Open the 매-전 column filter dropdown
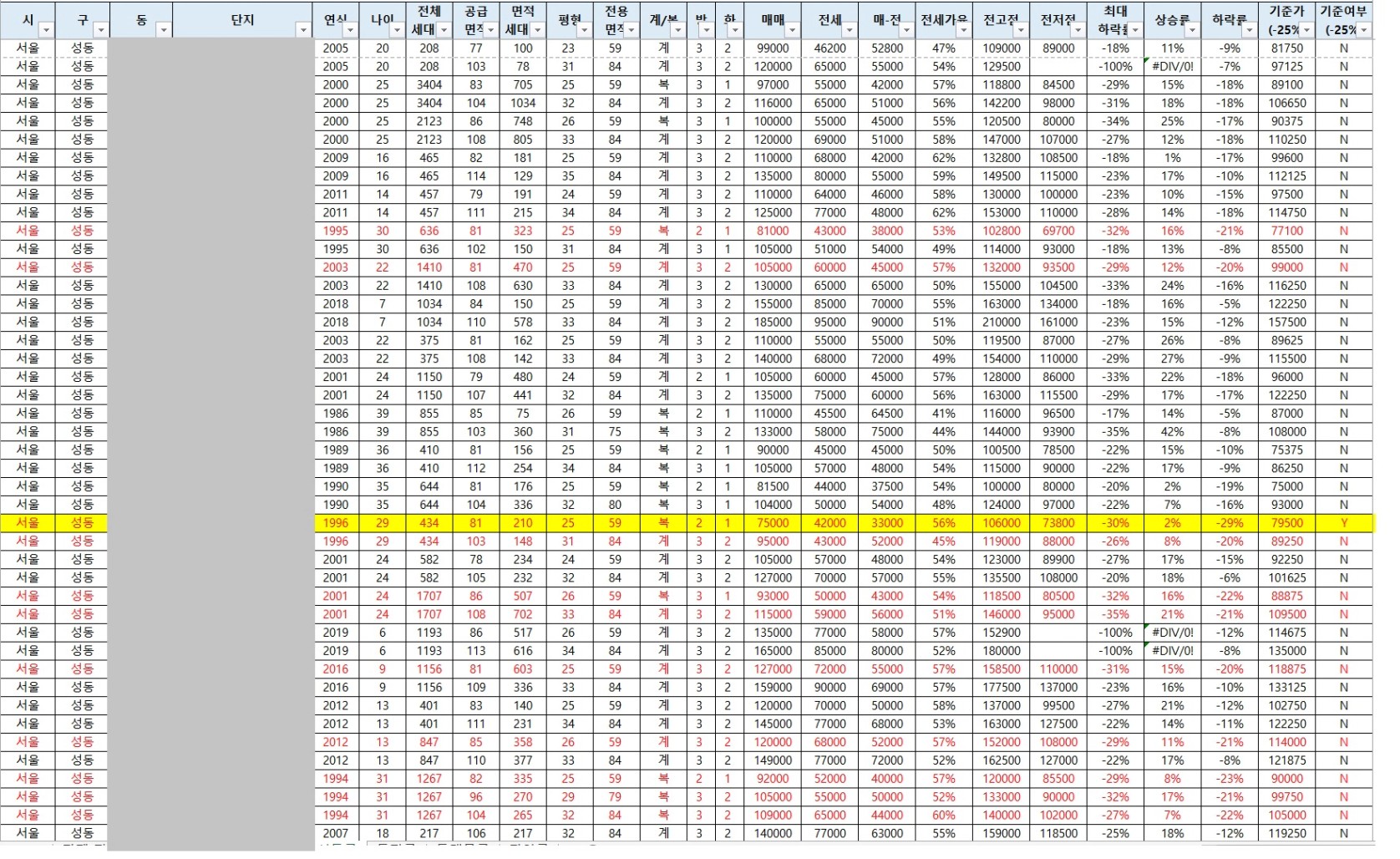Screen dimensions: 1400x859 click(x=907, y=30)
